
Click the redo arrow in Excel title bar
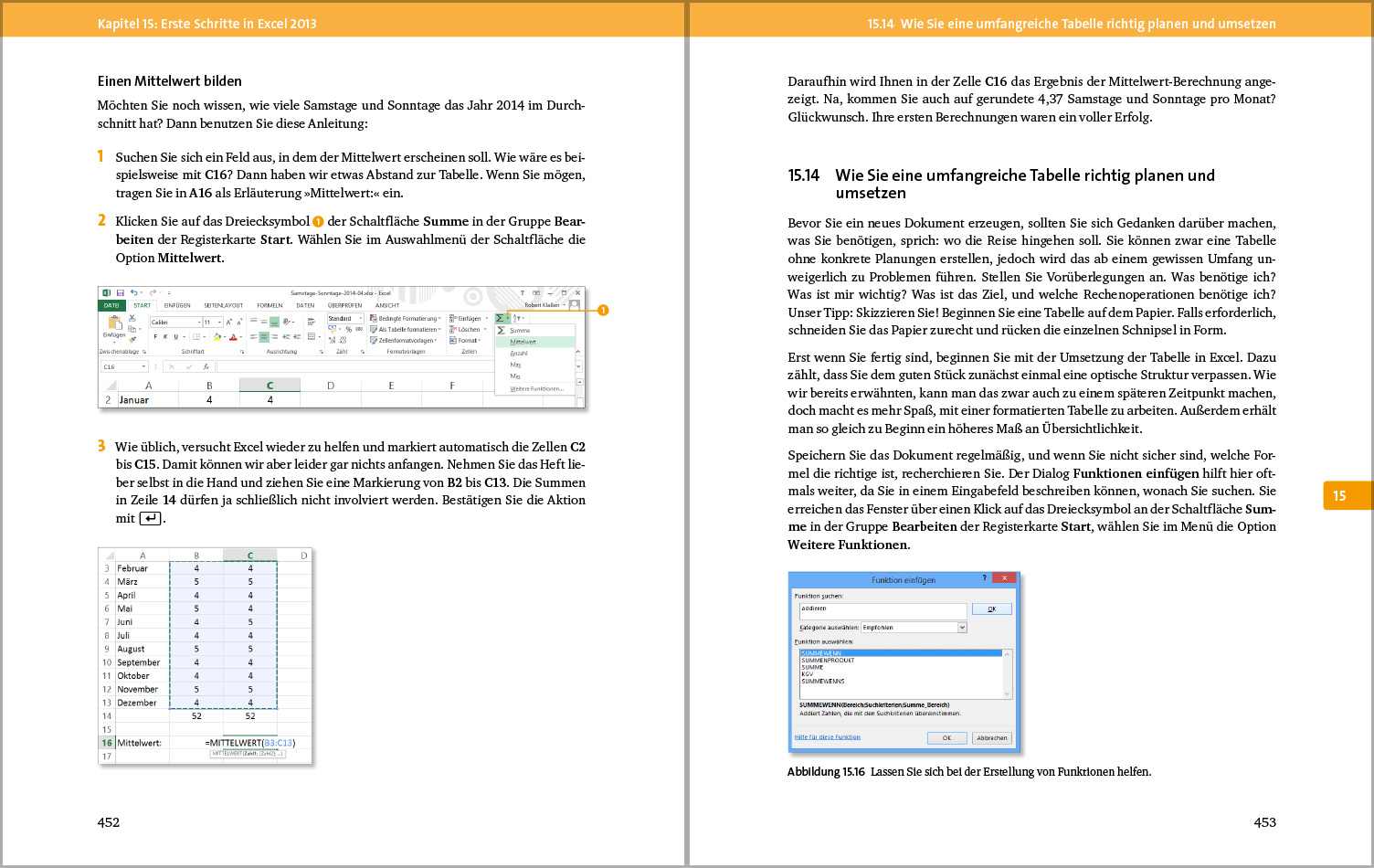pos(153,292)
